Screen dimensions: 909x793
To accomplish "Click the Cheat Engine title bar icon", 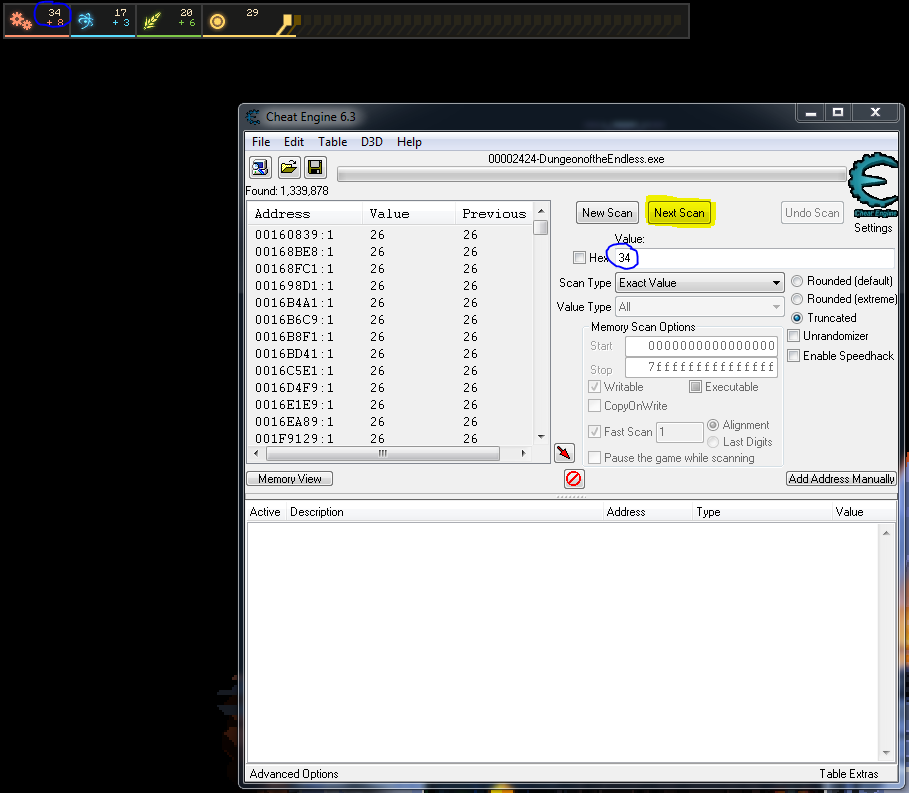I will pyautogui.click(x=253, y=117).
